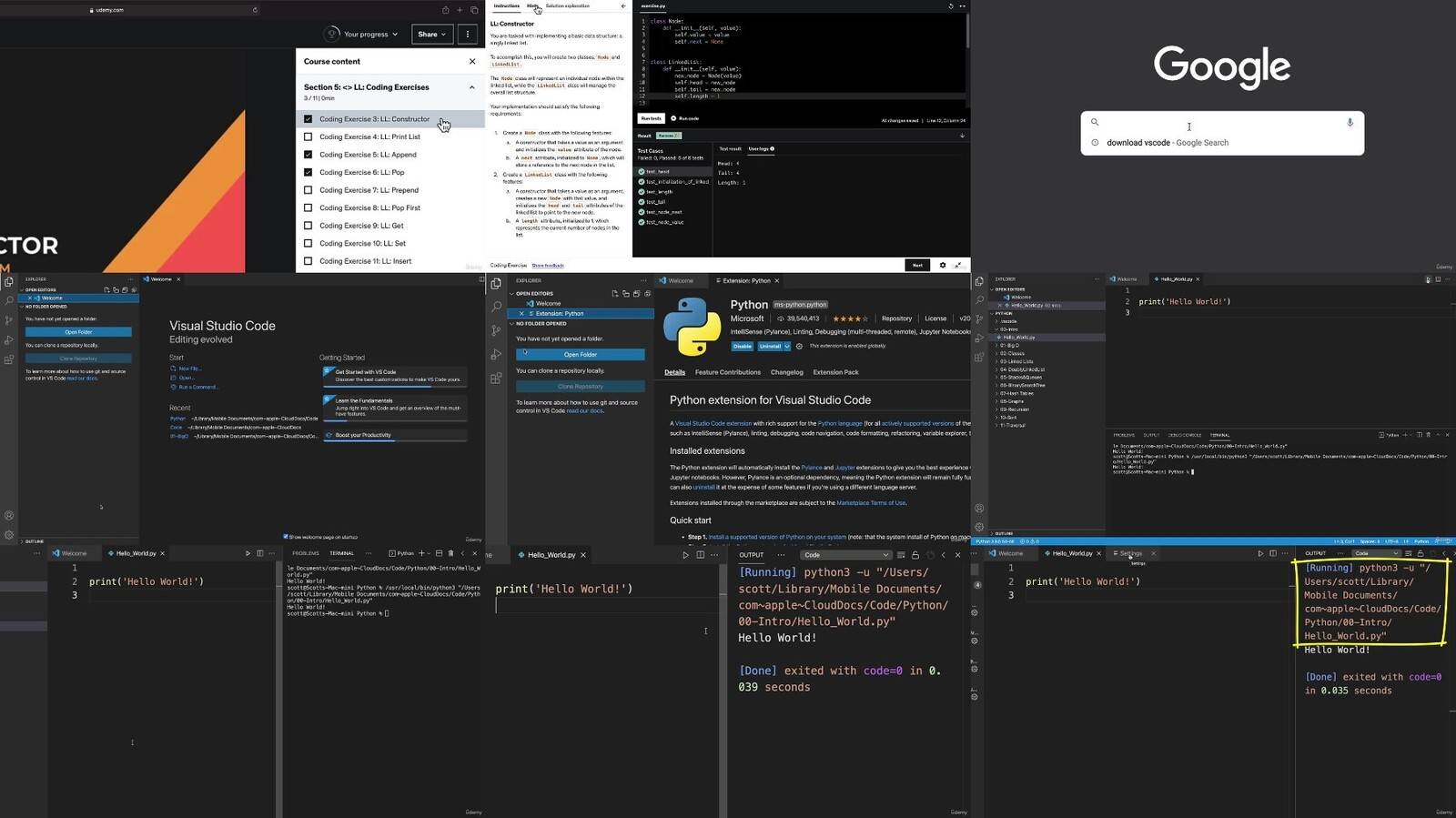The height and width of the screenshot is (818, 1456).
Task: Click the Safari tab overview icon
Action: coord(474,10)
